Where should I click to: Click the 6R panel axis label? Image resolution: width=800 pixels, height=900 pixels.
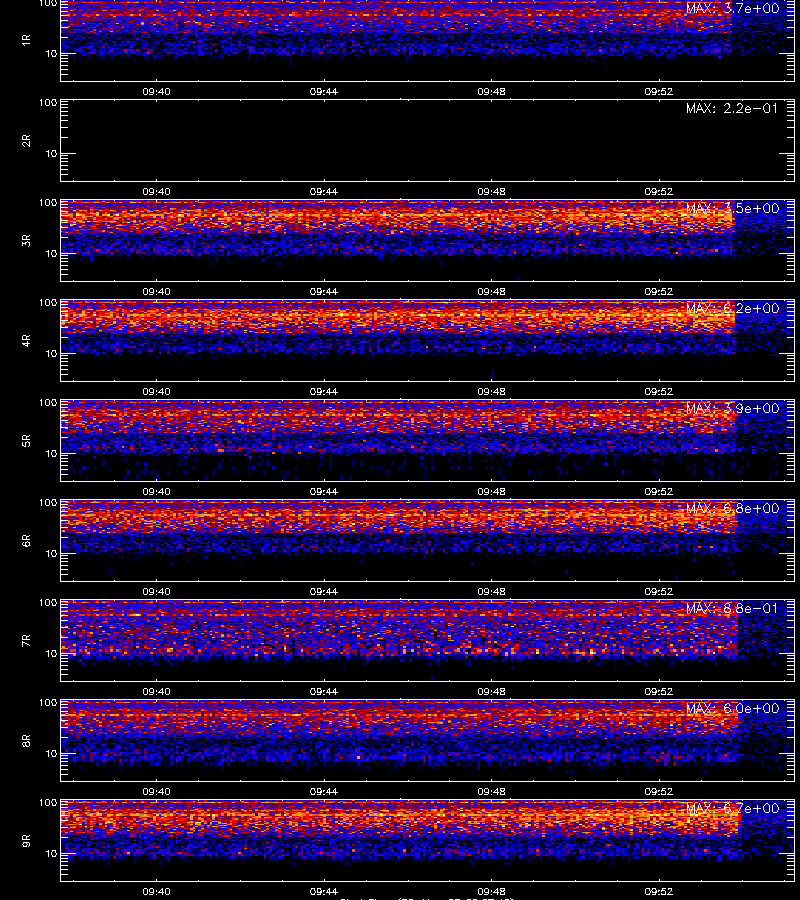coord(26,540)
